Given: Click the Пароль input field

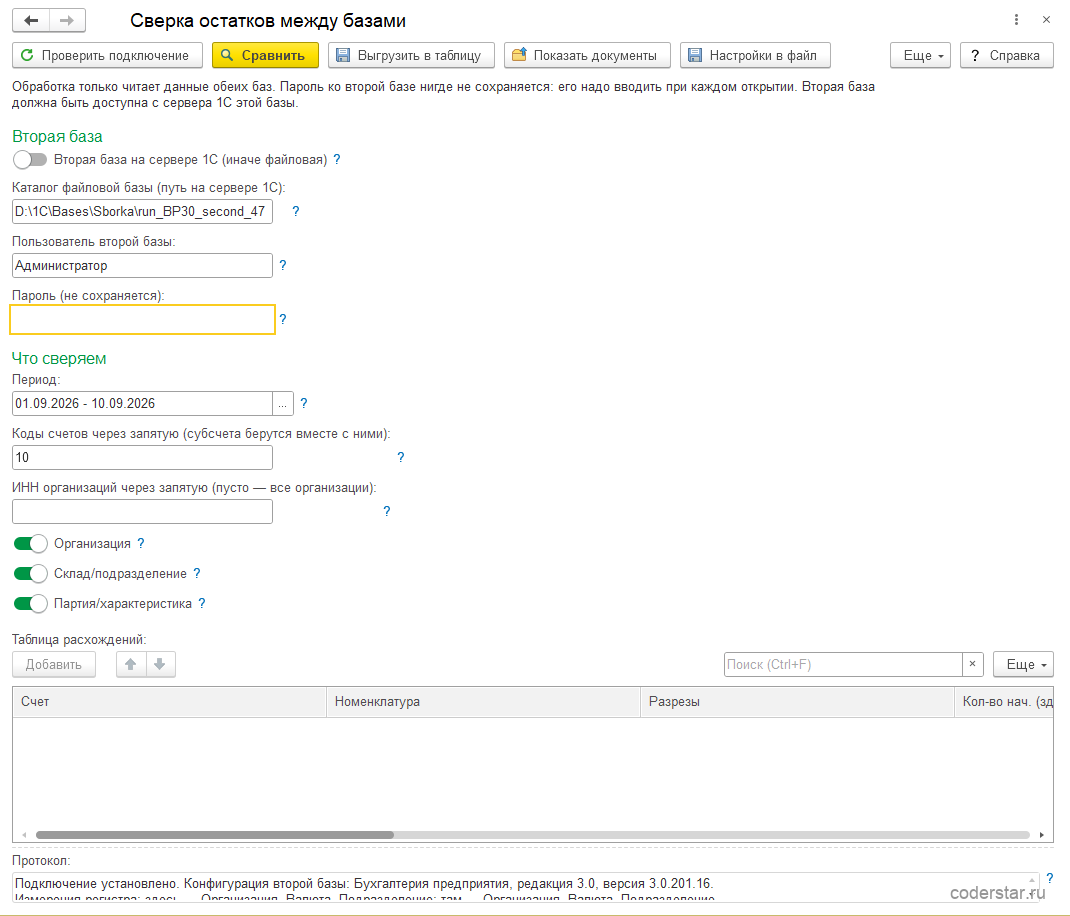Looking at the screenshot, I should pyautogui.click(x=143, y=319).
